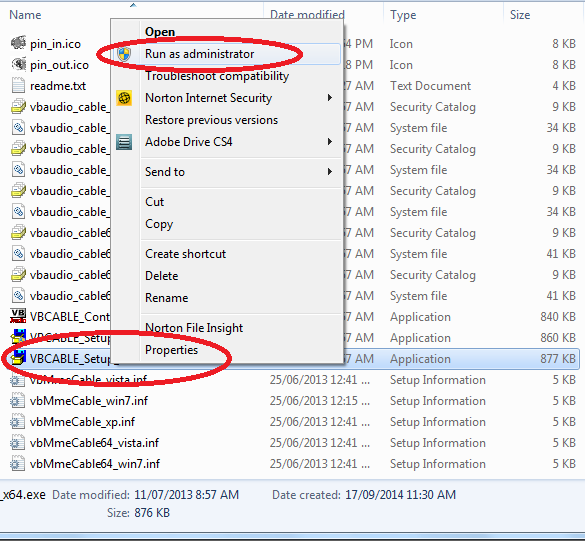
Task: Click the UAC shield icon for Run as administrator
Action: (x=124, y=54)
